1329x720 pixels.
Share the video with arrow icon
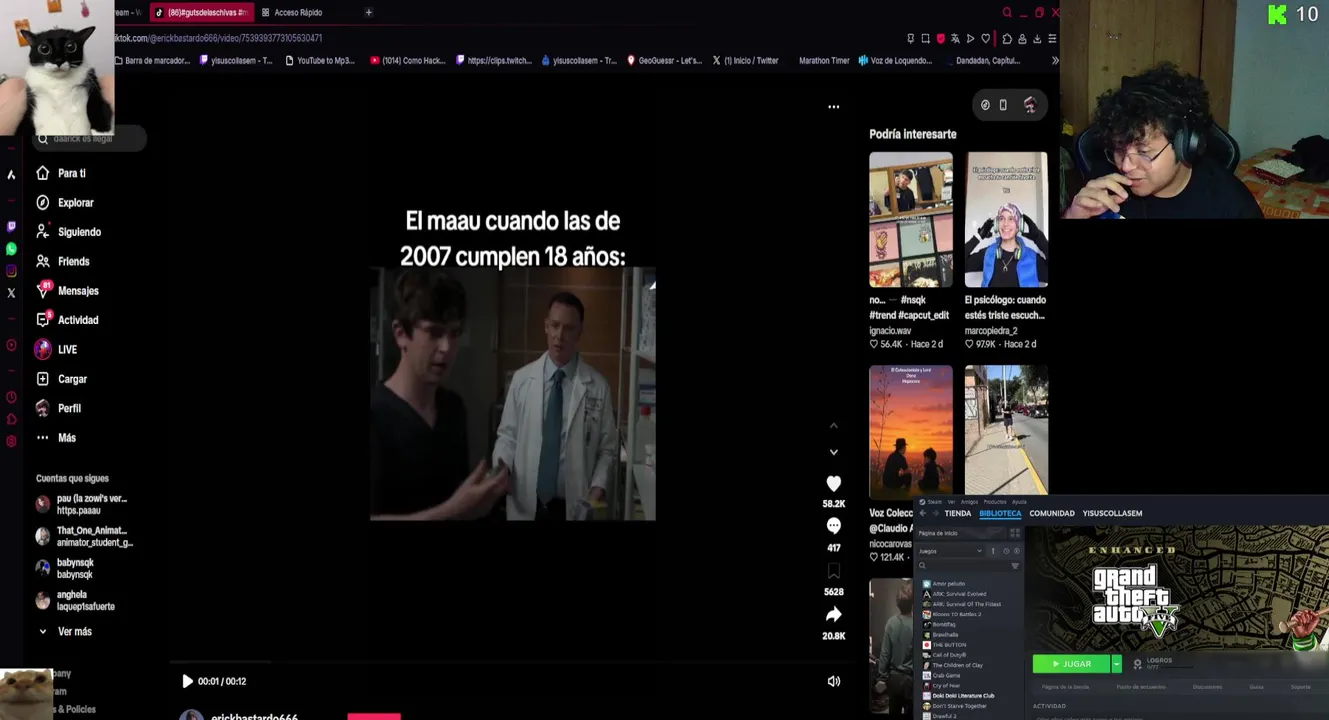click(834, 615)
